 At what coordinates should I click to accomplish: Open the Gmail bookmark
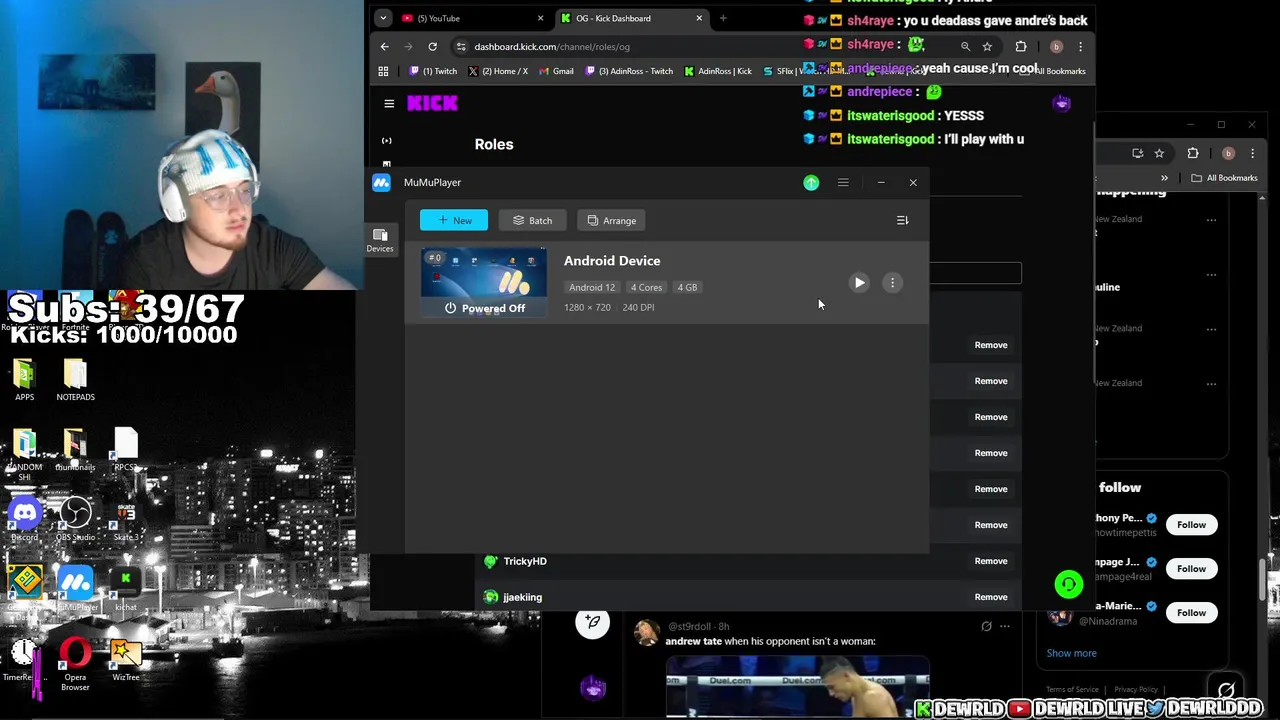tap(556, 71)
